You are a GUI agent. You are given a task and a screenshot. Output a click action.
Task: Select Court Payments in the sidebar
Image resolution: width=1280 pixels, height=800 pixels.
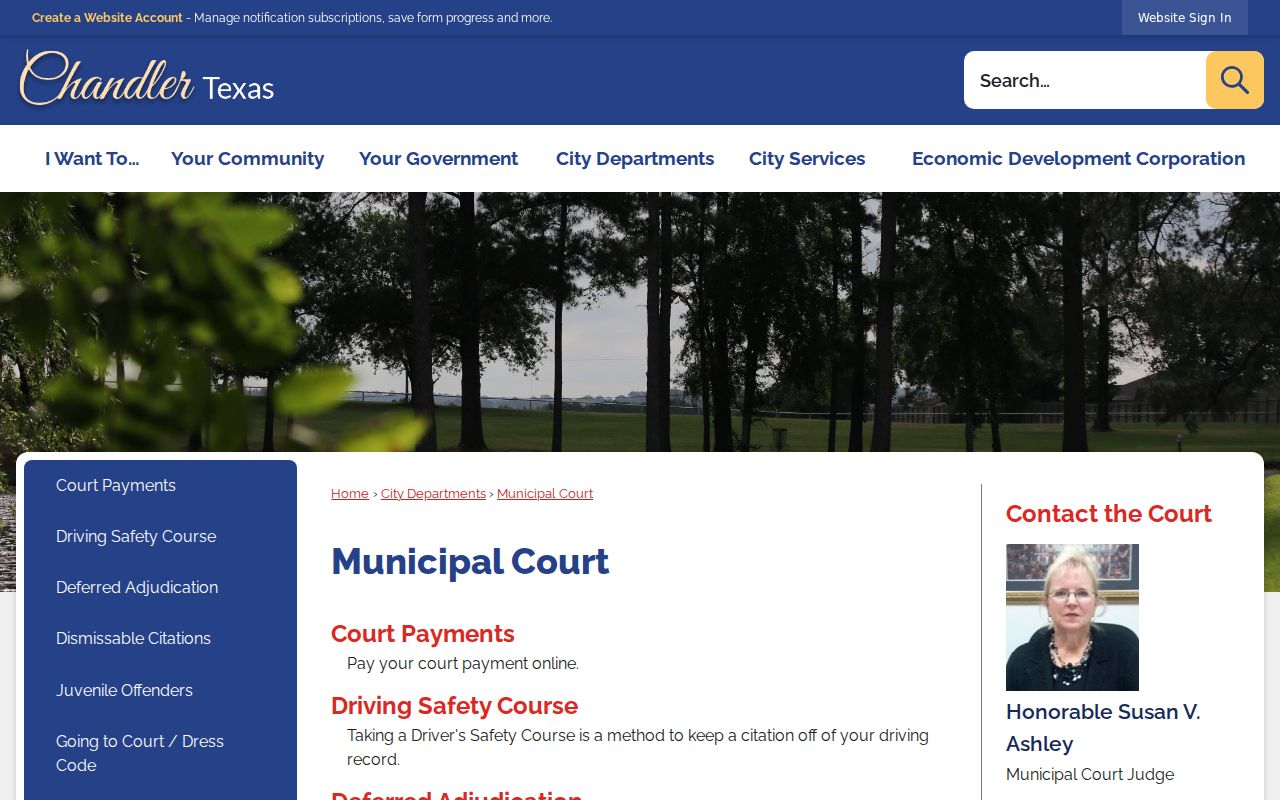(160, 486)
